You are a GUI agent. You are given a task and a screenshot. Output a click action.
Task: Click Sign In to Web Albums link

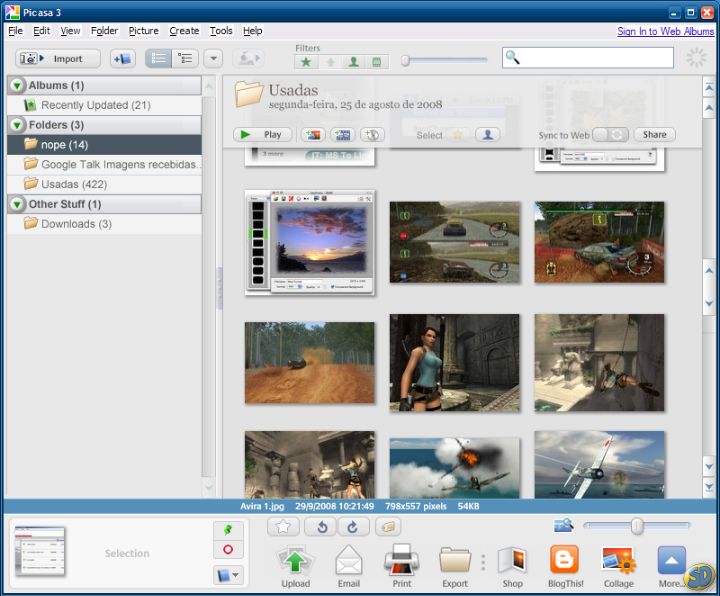[x=665, y=31]
